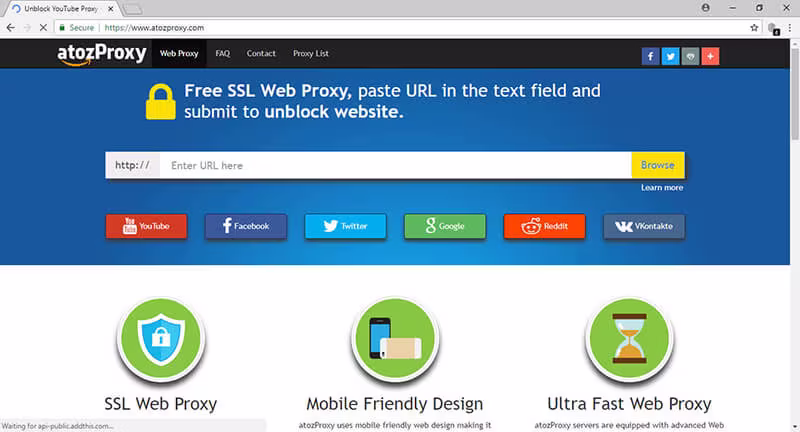Screen dimensions: 800x432
Task: Click the mobile phones icon
Action: coord(395,338)
